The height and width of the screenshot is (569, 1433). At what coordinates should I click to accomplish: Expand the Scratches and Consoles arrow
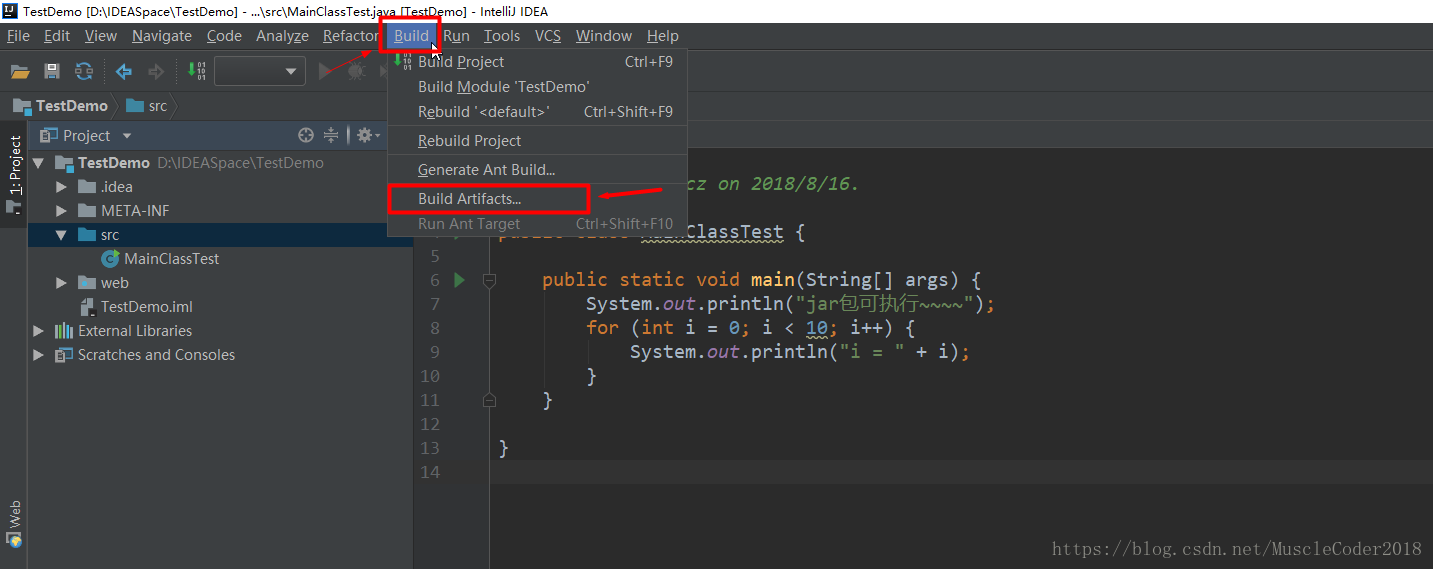click(x=38, y=355)
